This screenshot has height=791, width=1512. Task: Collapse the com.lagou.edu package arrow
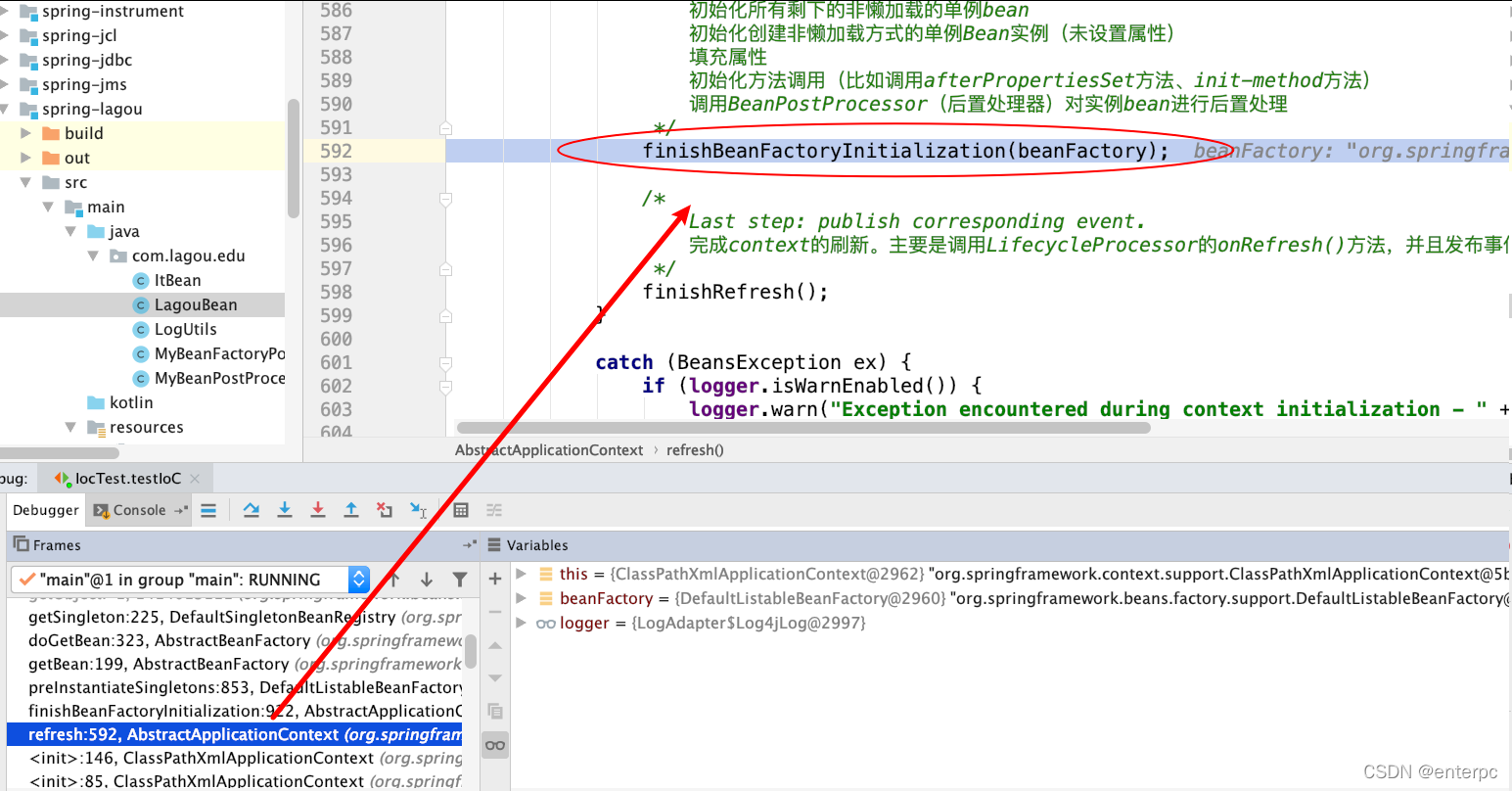[93, 256]
